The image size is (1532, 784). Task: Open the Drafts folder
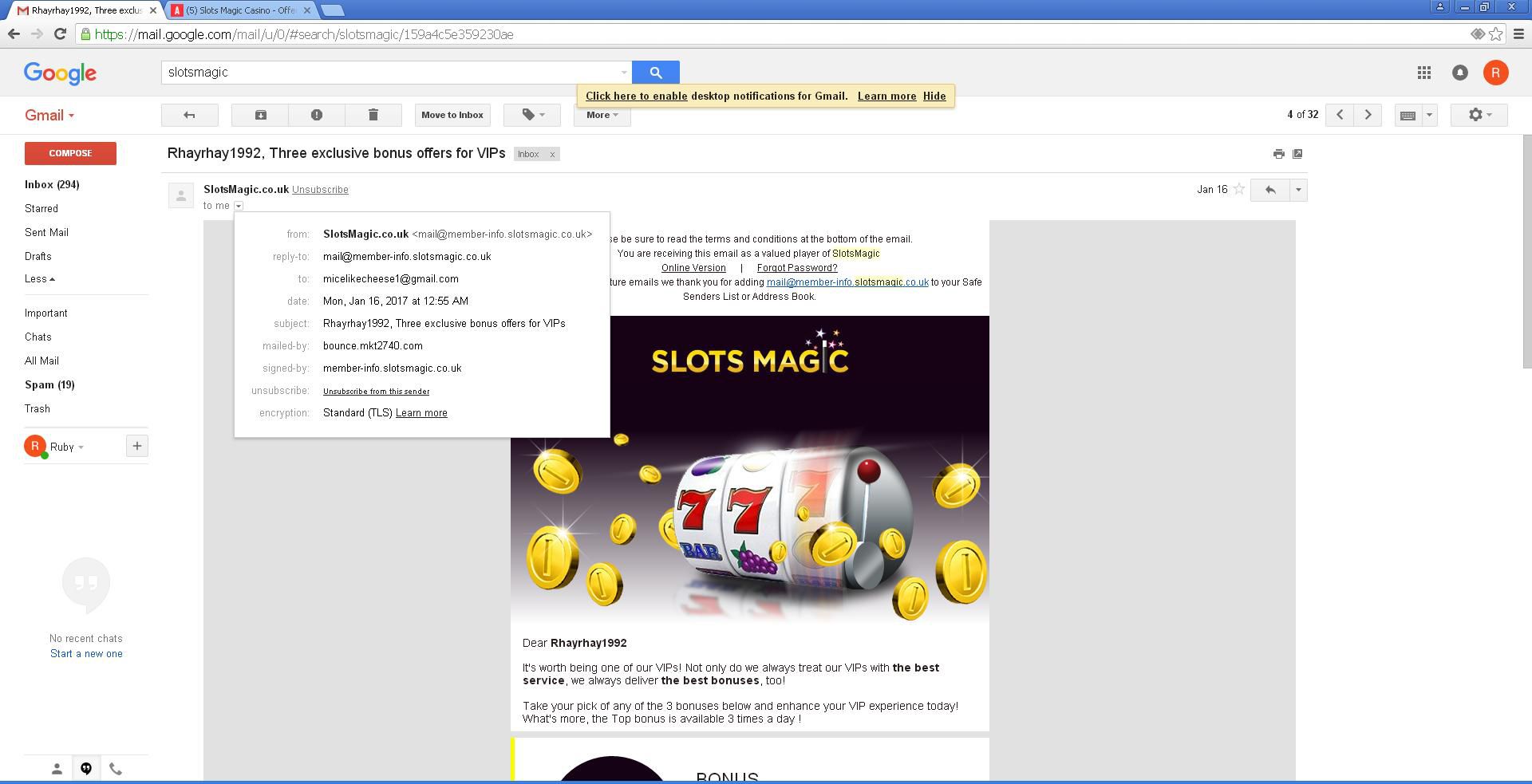pos(38,256)
